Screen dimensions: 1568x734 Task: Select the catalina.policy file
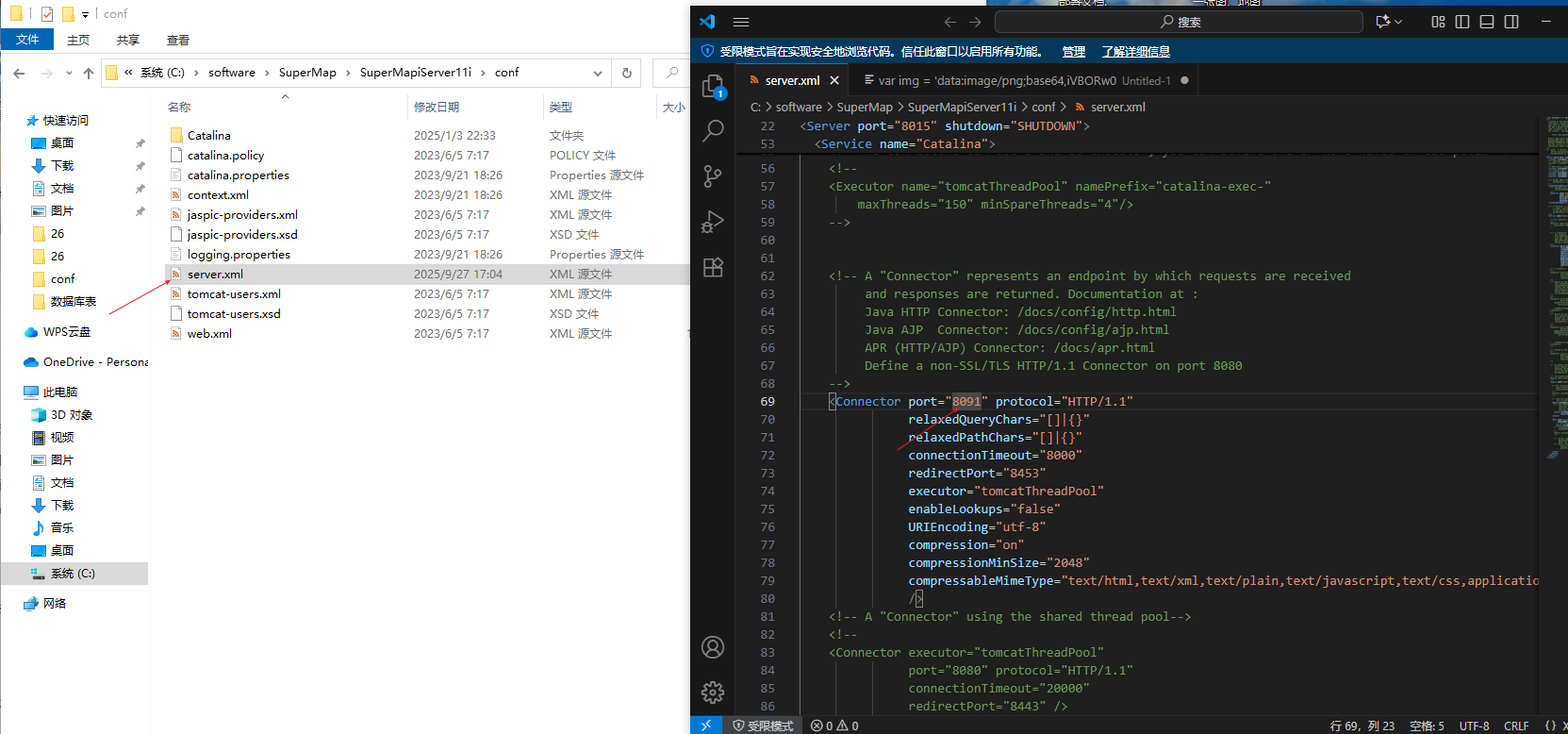click(225, 156)
